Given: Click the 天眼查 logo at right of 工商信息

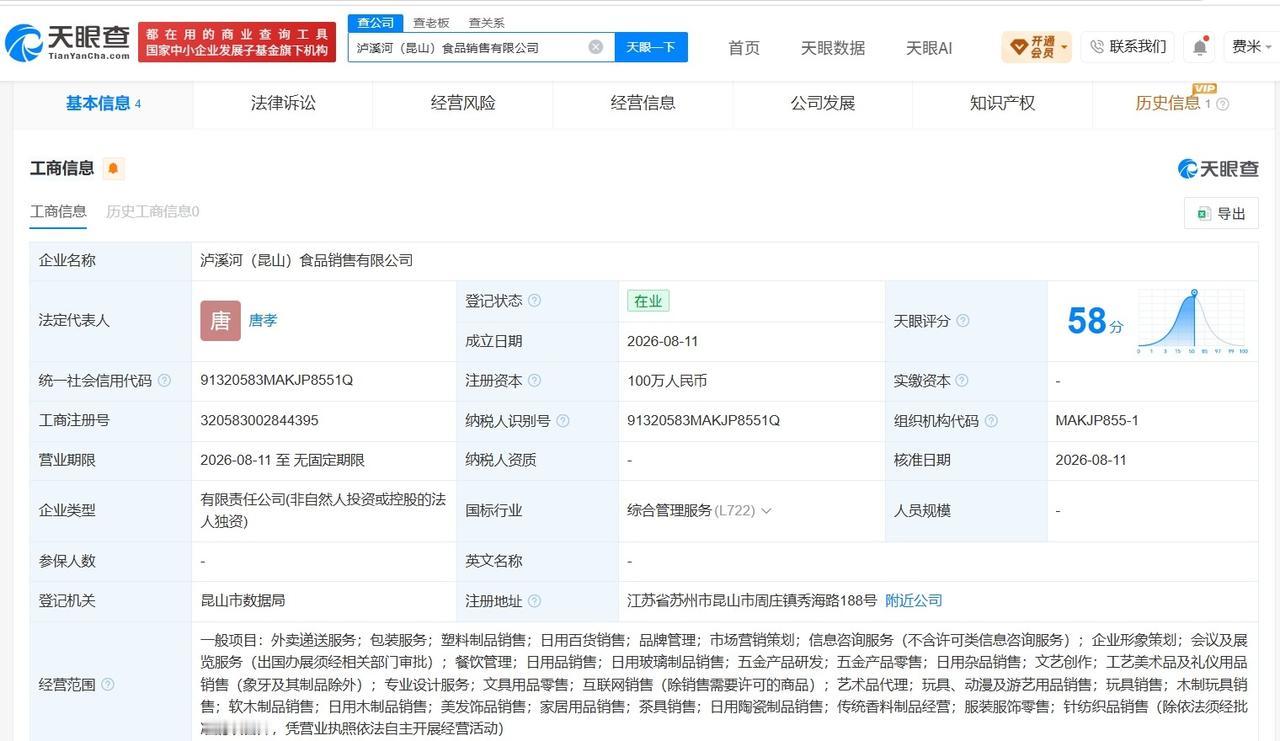Looking at the screenshot, I should [1217, 168].
